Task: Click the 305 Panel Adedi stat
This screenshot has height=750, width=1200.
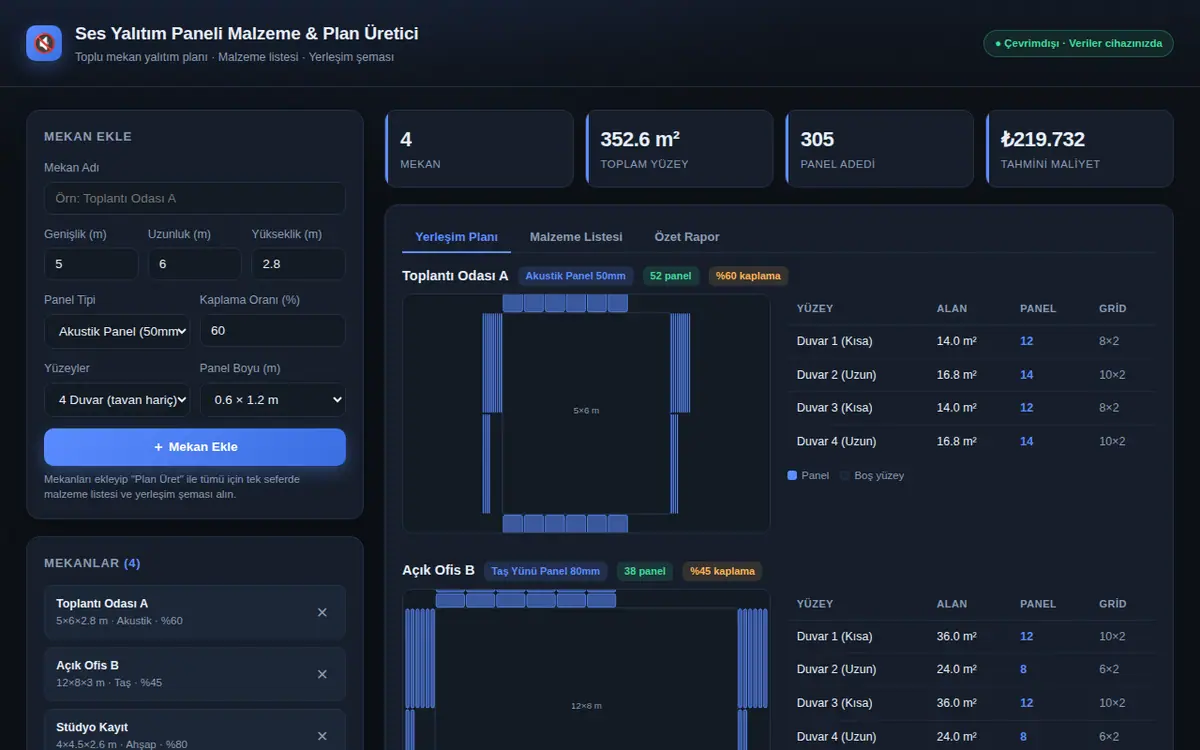Action: pos(879,148)
